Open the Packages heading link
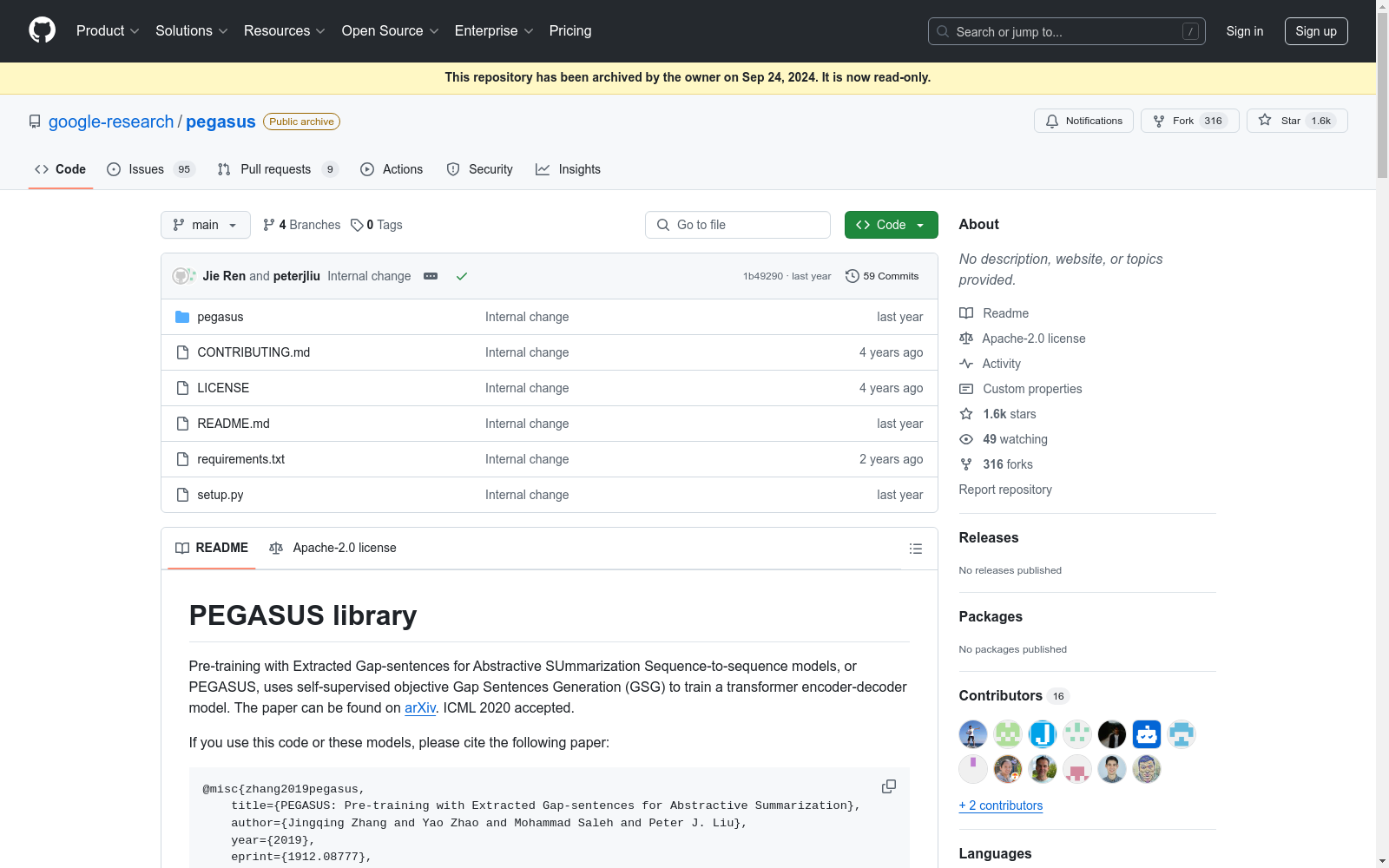Viewport: 1389px width, 868px height. (x=991, y=617)
